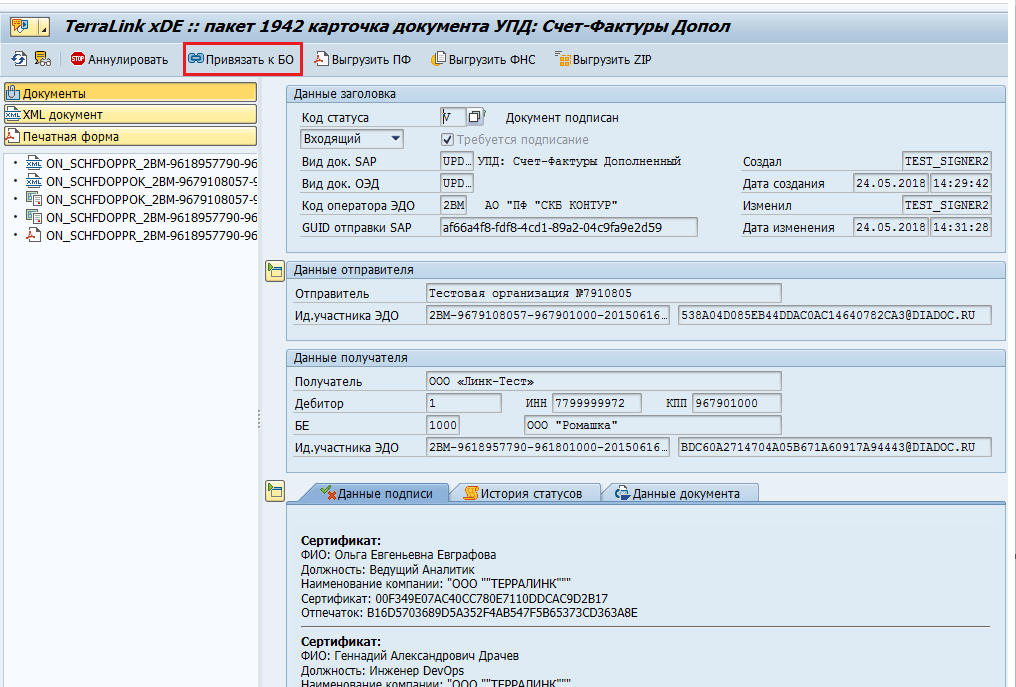The width and height of the screenshot is (1016, 687).
Task: Toggle the Требуется подписание checkbox
Action: [x=448, y=140]
